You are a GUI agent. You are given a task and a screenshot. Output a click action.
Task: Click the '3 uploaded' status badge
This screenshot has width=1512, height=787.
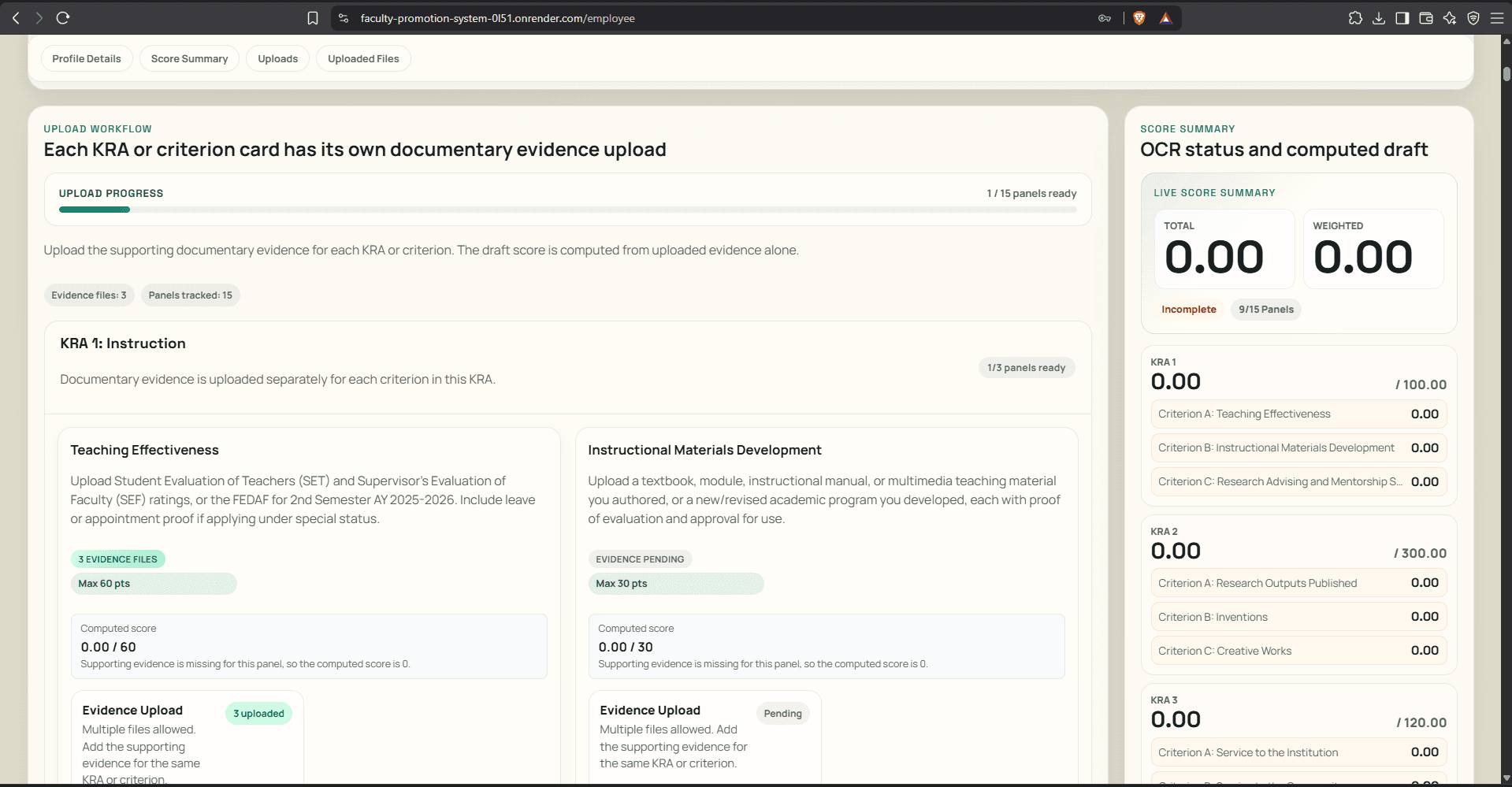[258, 714]
